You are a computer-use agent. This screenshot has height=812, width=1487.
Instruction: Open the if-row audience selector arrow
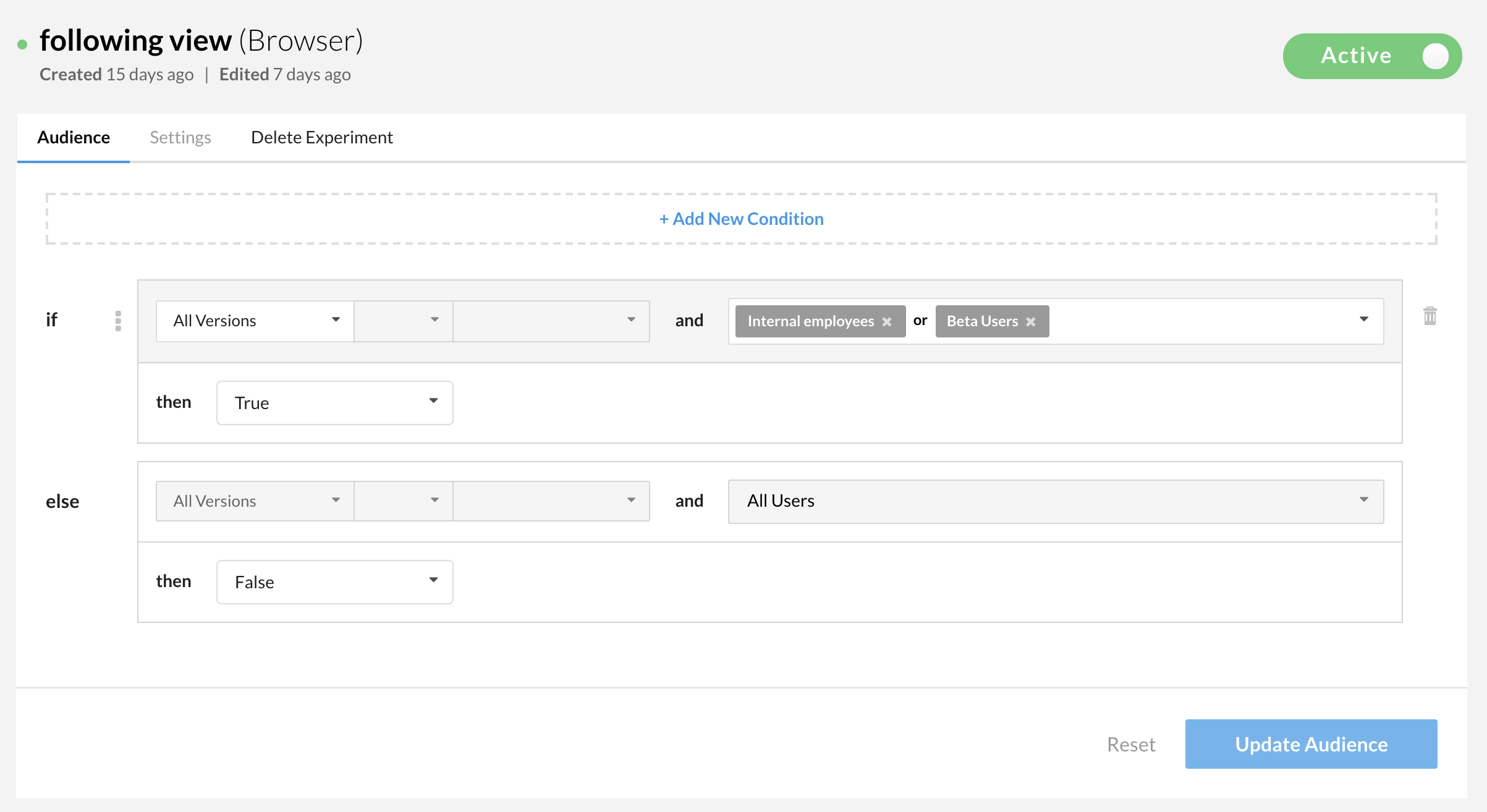(x=1363, y=319)
